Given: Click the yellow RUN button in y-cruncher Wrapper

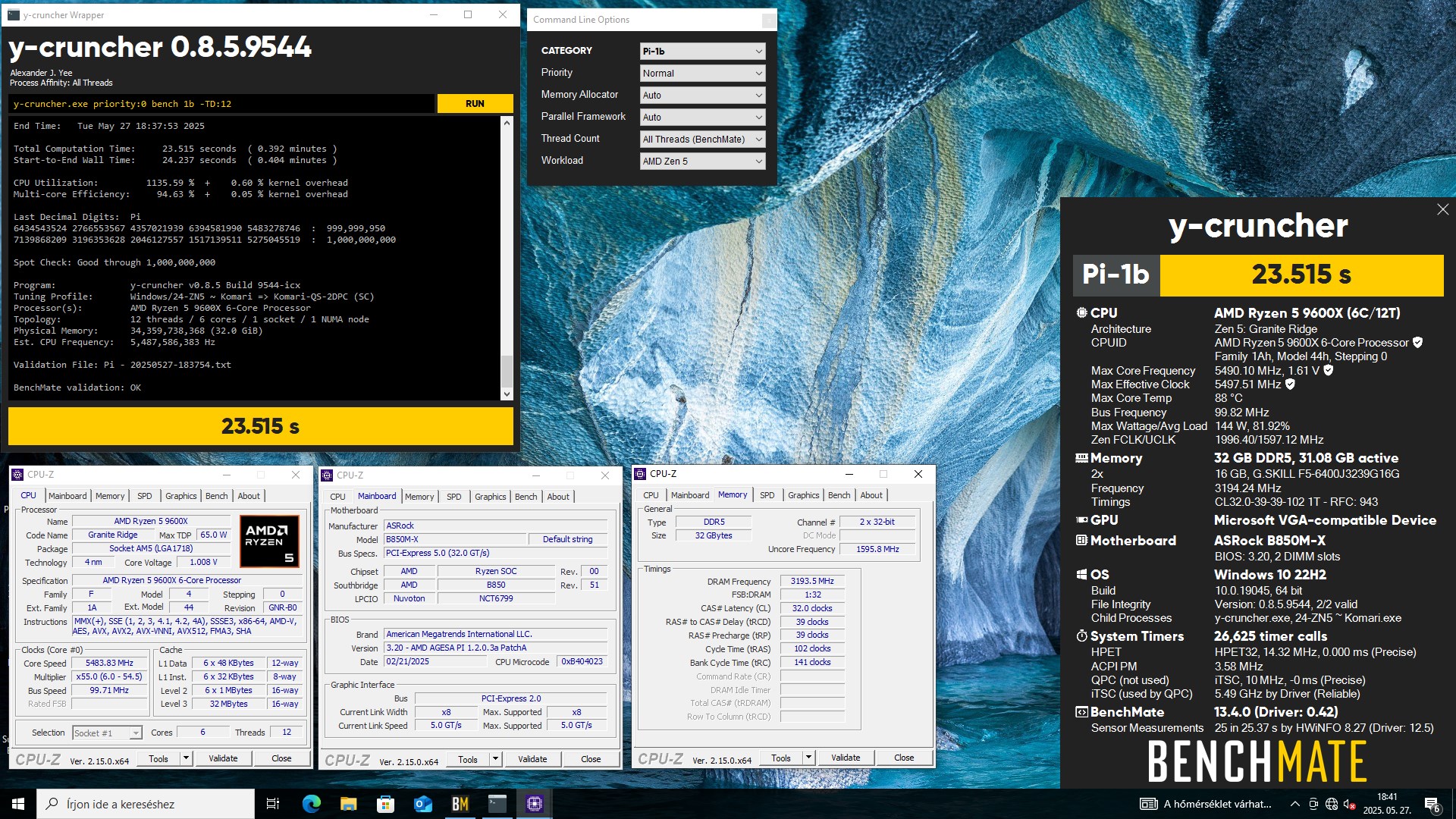Looking at the screenshot, I should (475, 103).
